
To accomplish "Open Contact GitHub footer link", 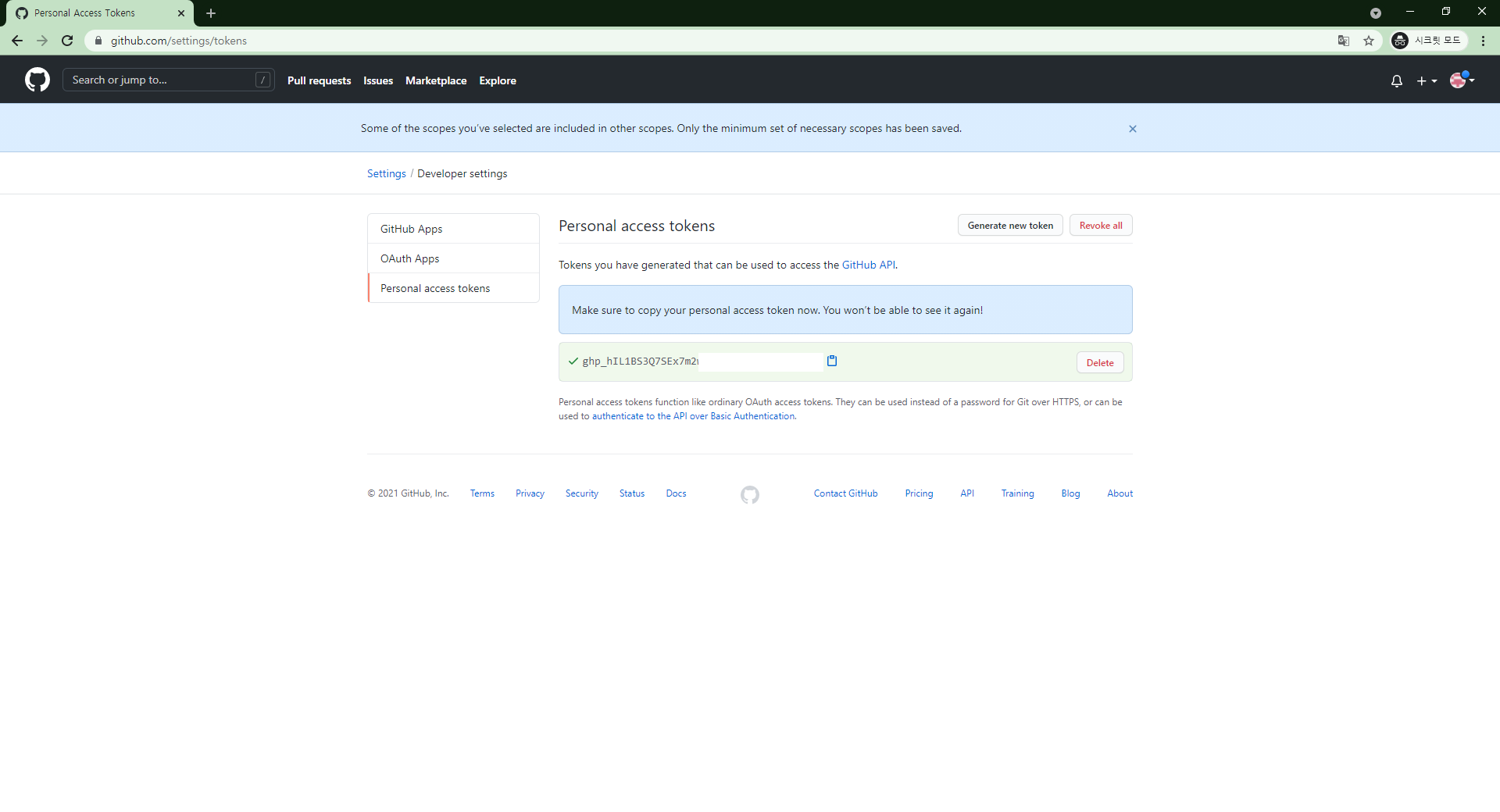I will coord(845,493).
